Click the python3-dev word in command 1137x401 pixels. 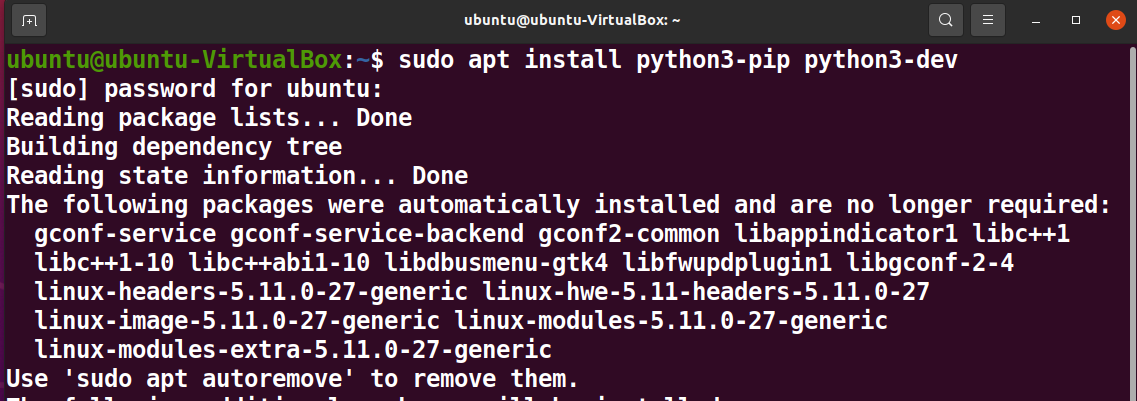pyautogui.click(x=881, y=60)
